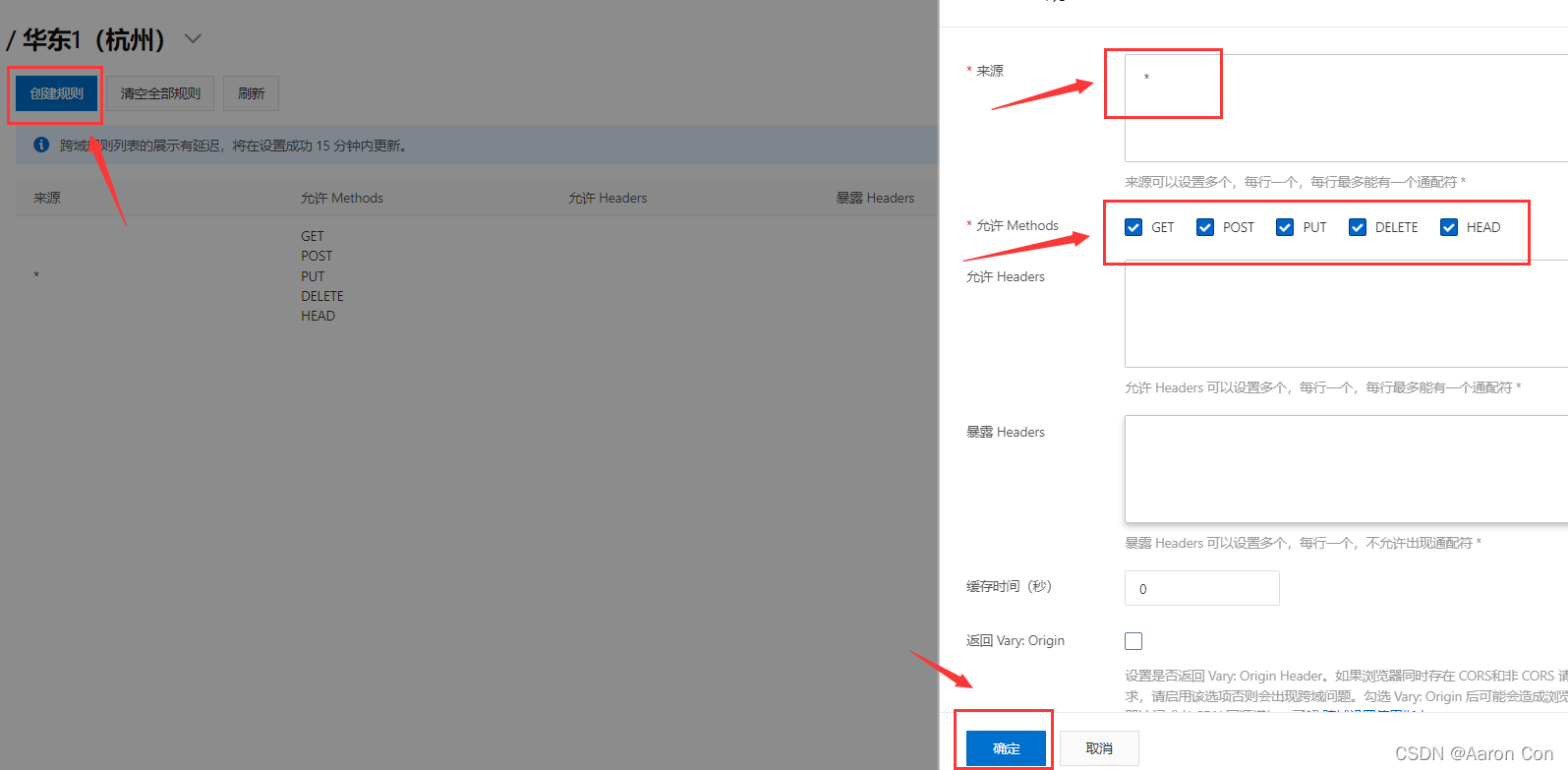This screenshot has height=770, width=1568.
Task: Uncheck the GET method checkbox
Action: pyautogui.click(x=1133, y=227)
